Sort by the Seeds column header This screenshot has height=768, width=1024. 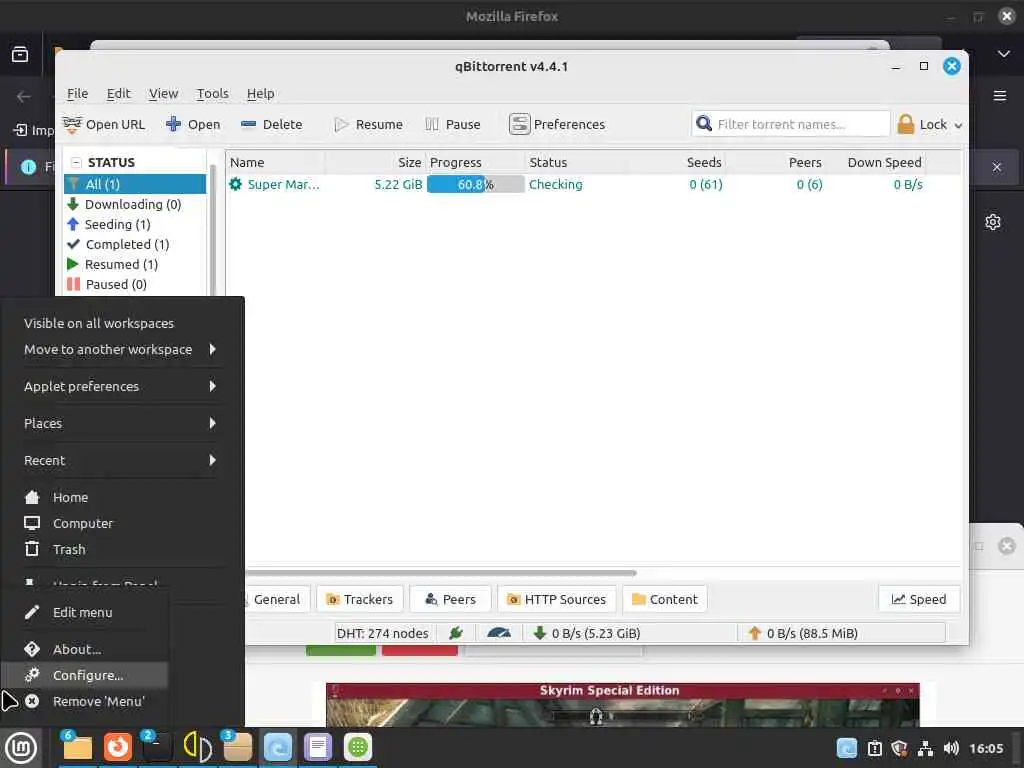(676, 163)
